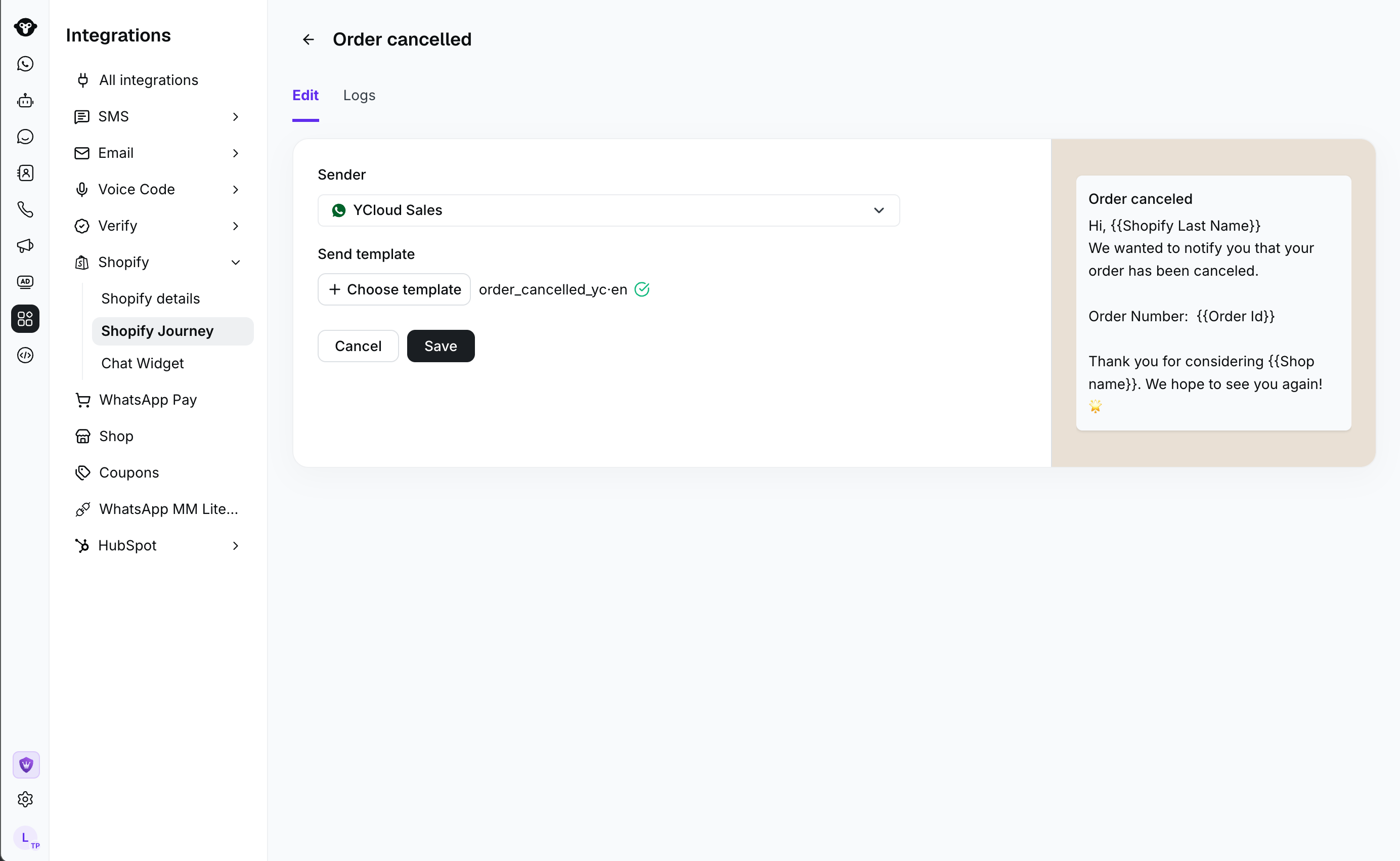Switch to the Logs tab
Screen dimensions: 1400x861
(x=359, y=95)
